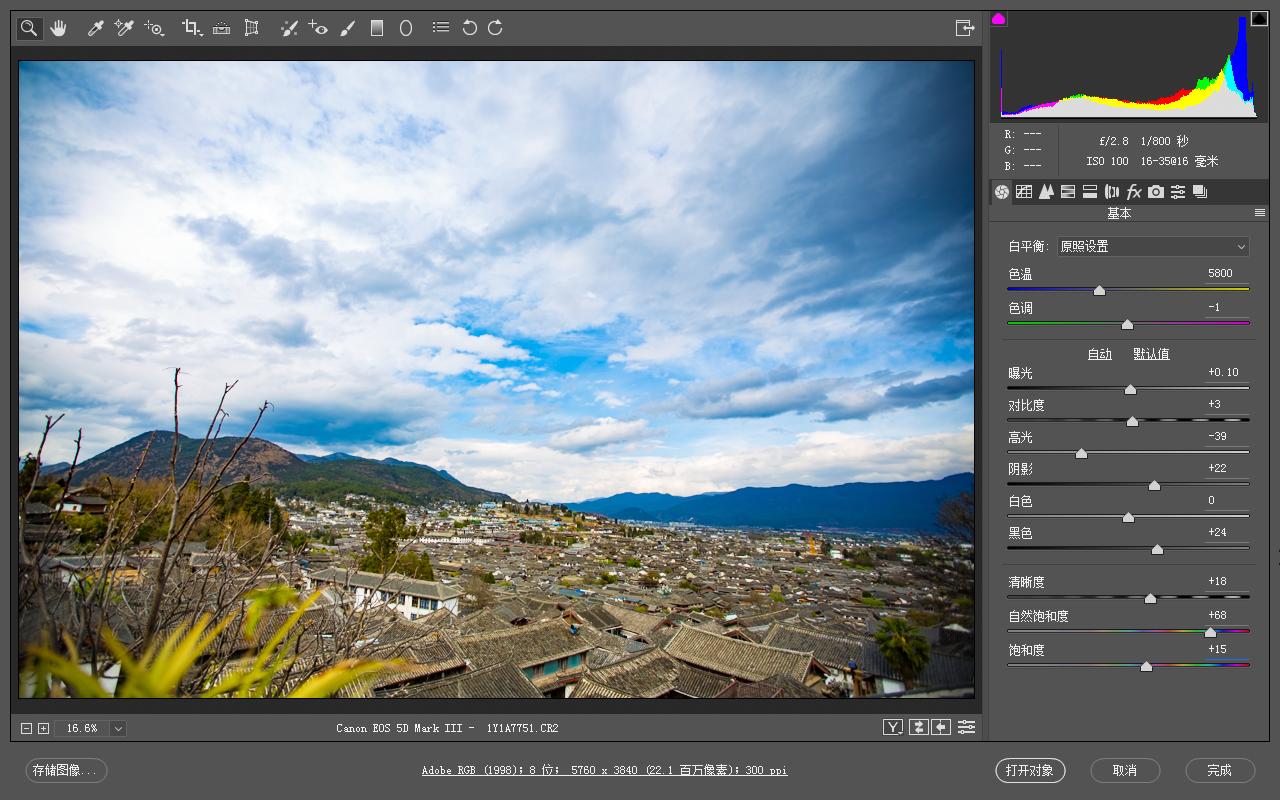Screen dimensions: 1280x800
Task: Select the Graduated Filter tool
Action: click(377, 28)
